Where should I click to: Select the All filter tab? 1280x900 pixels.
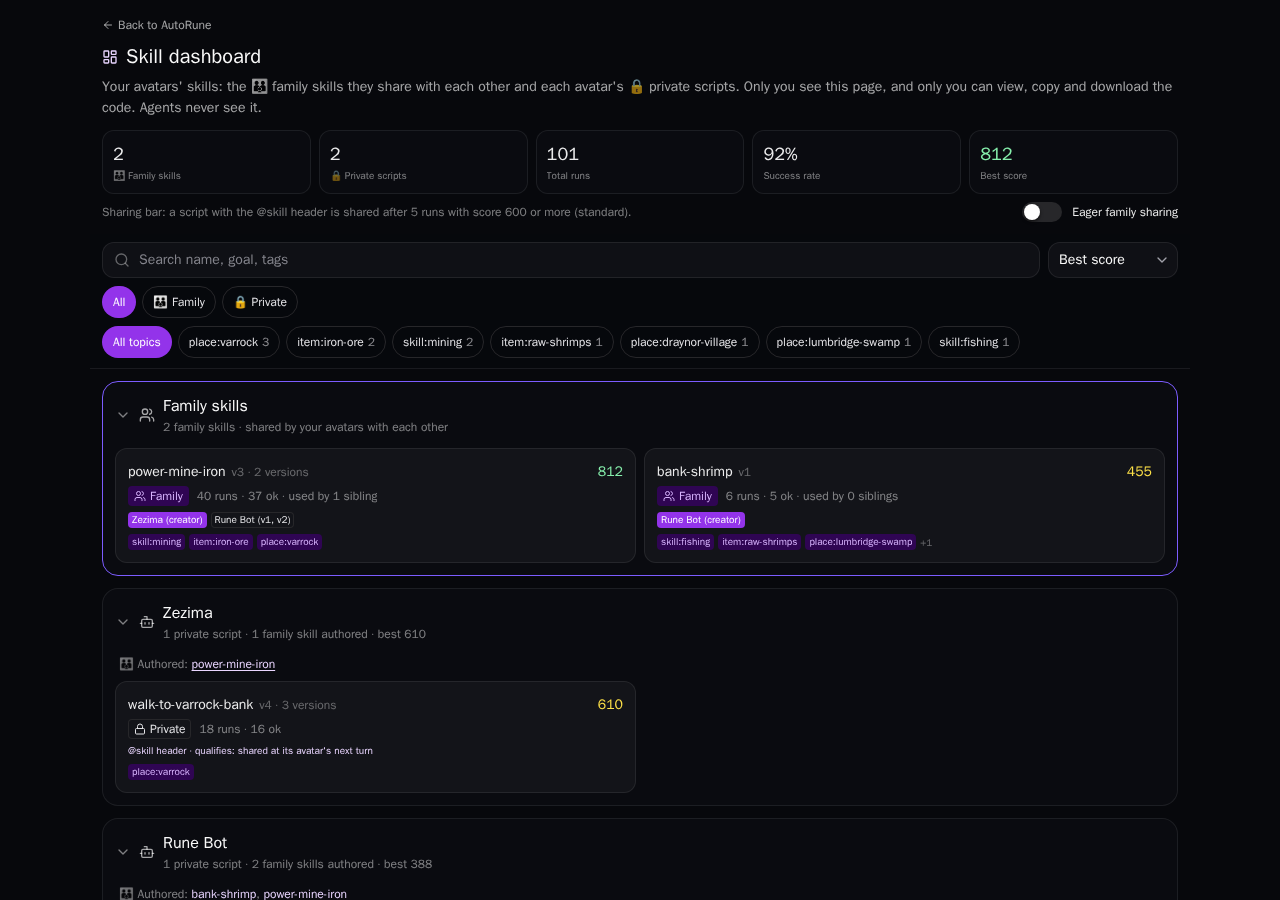(119, 302)
